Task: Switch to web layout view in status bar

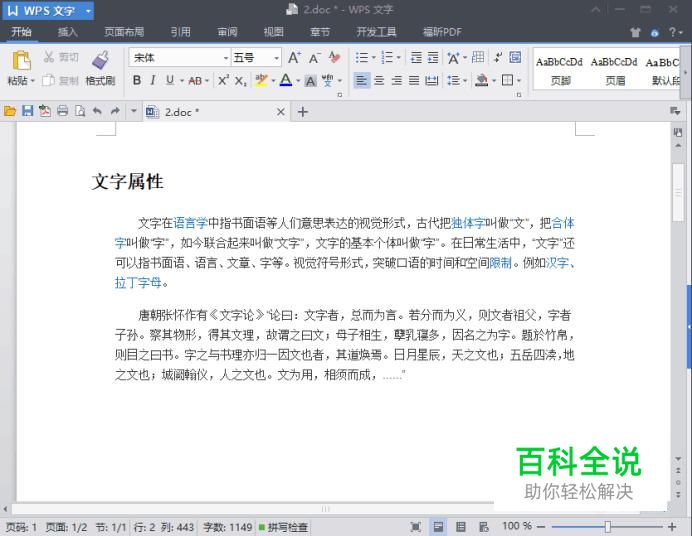Action: tap(483, 527)
